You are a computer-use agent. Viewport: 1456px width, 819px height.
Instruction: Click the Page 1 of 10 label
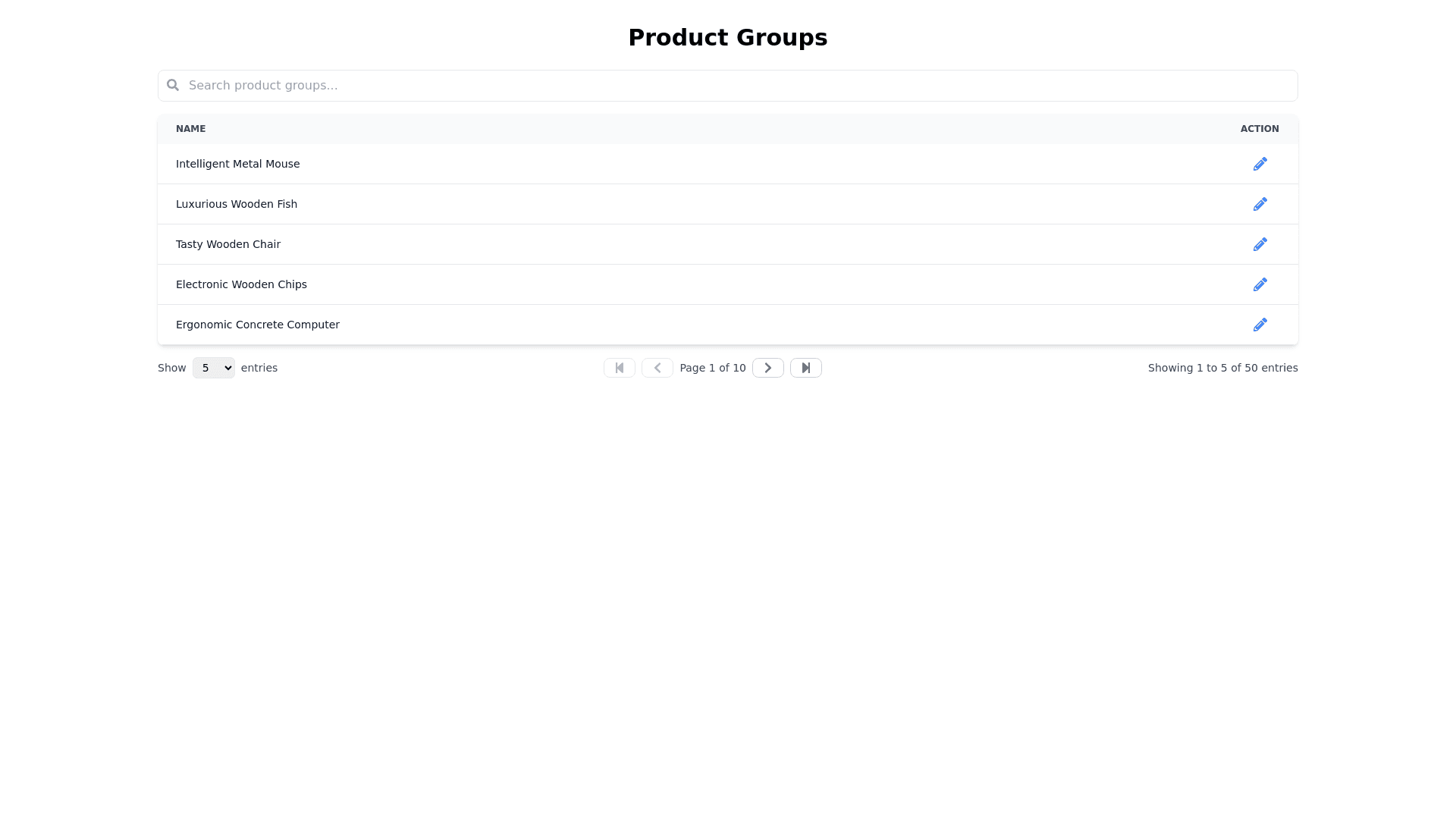click(x=712, y=368)
